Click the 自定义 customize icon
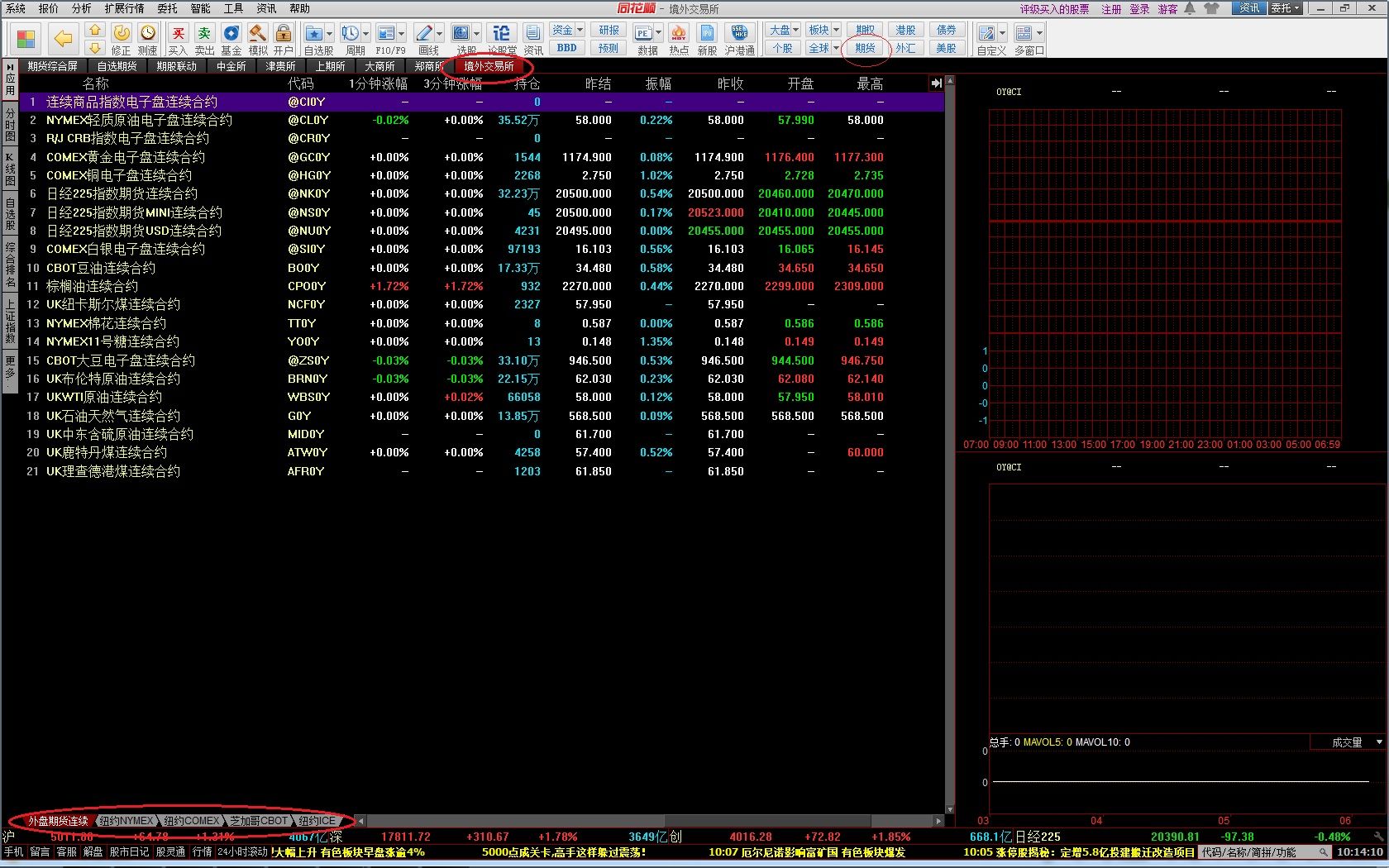The height and width of the screenshot is (868, 1389). click(986, 33)
